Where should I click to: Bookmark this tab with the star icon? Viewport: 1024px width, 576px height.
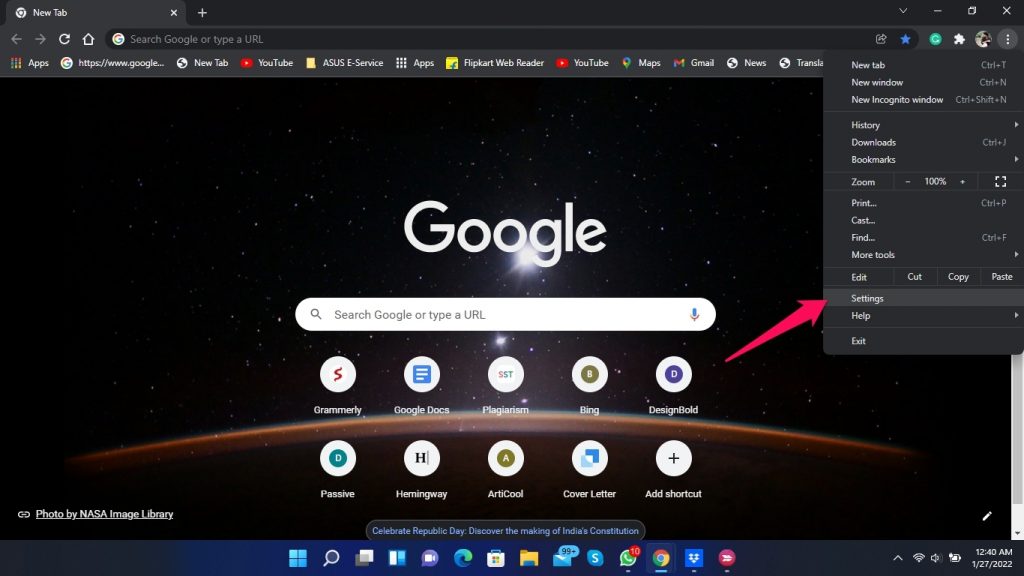(x=905, y=39)
